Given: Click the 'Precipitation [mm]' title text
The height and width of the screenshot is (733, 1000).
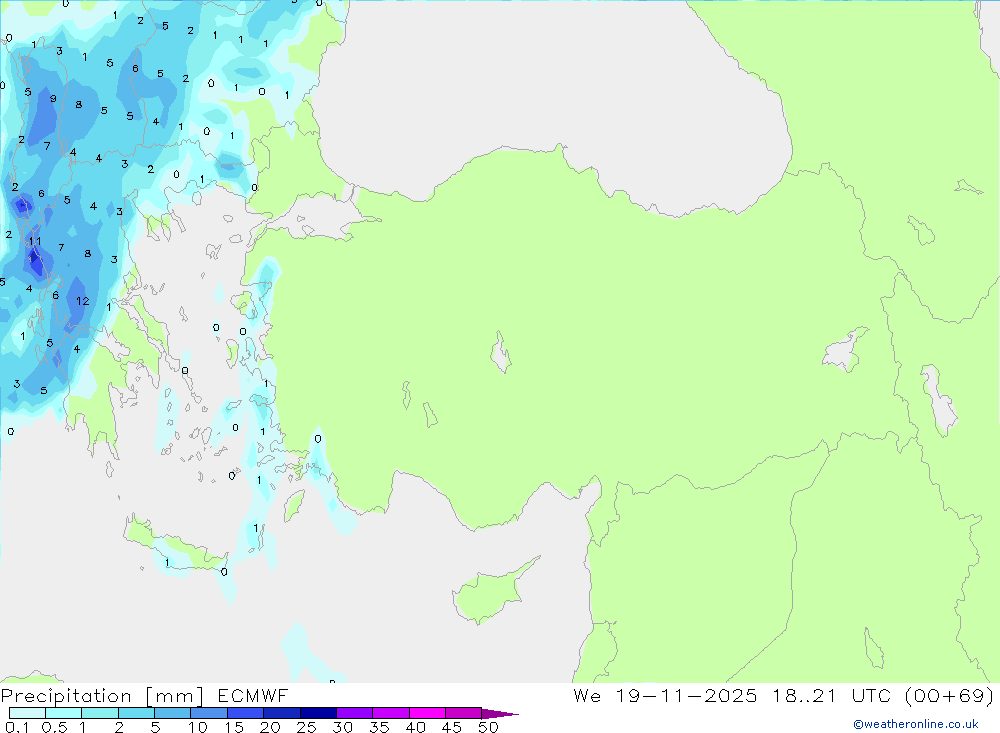Looking at the screenshot, I should coord(102,696).
